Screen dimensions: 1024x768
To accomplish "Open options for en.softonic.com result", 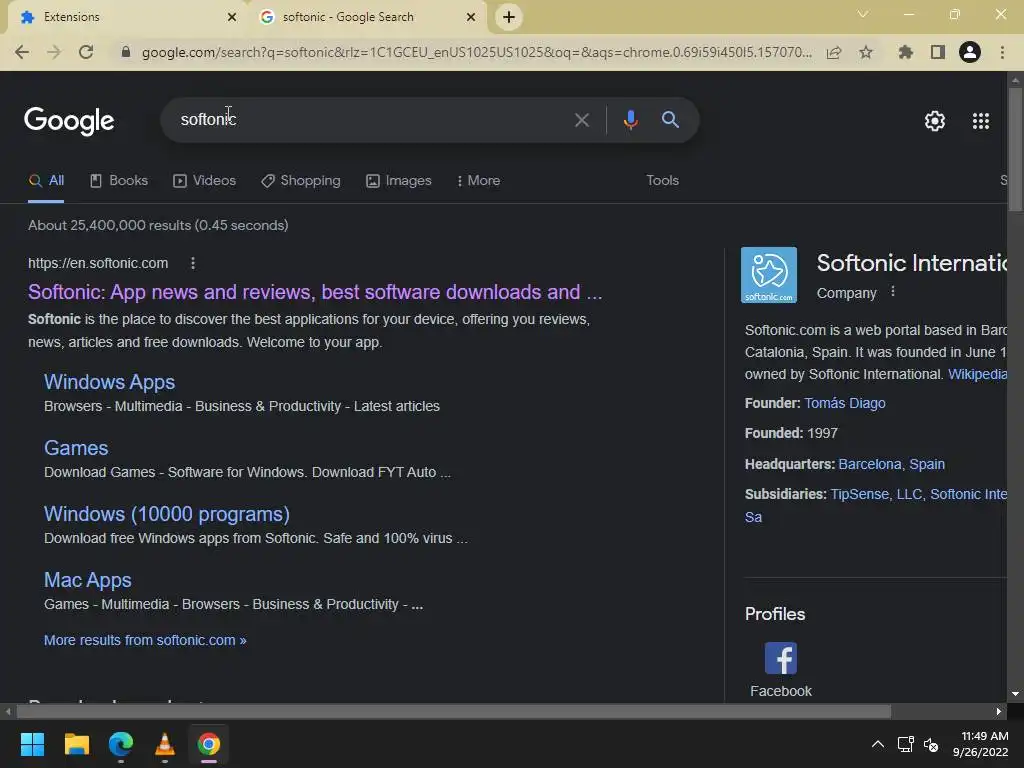I will click(193, 263).
